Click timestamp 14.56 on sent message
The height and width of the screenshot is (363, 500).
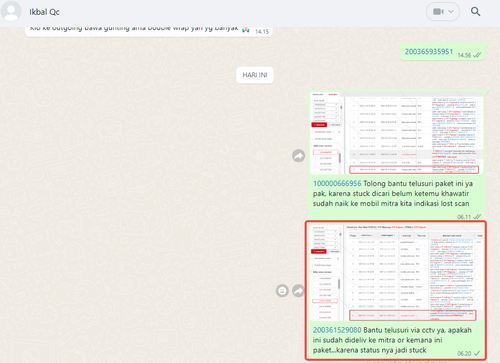(464, 55)
